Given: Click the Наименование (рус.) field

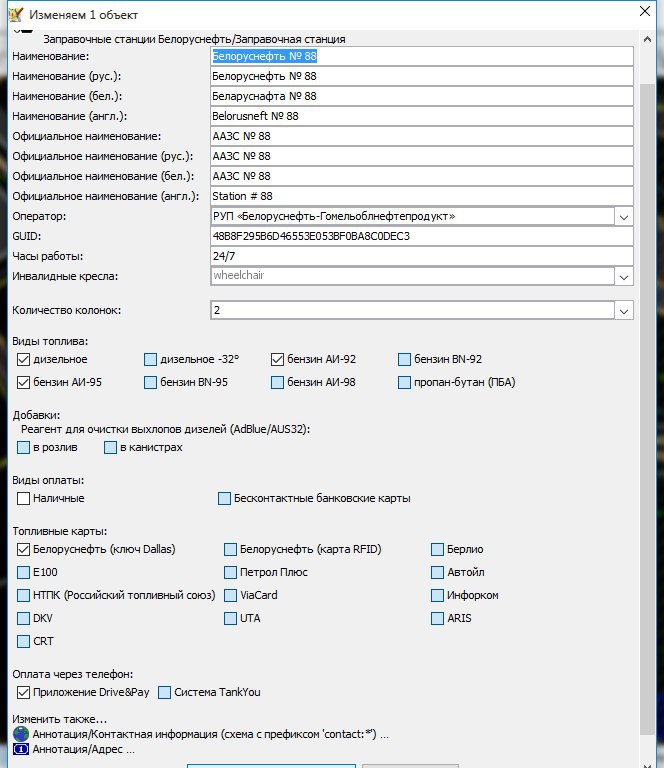Looking at the screenshot, I should 422,76.
